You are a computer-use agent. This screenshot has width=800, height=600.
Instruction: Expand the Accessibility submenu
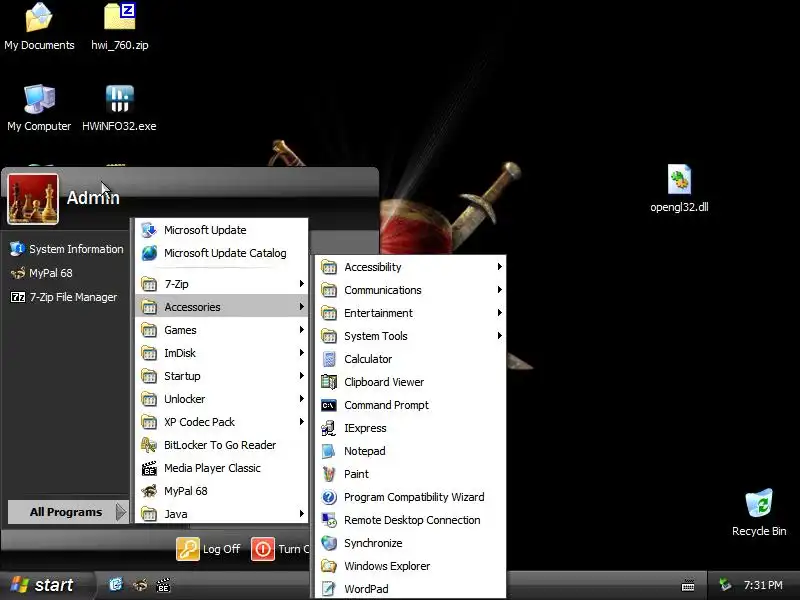click(x=411, y=267)
